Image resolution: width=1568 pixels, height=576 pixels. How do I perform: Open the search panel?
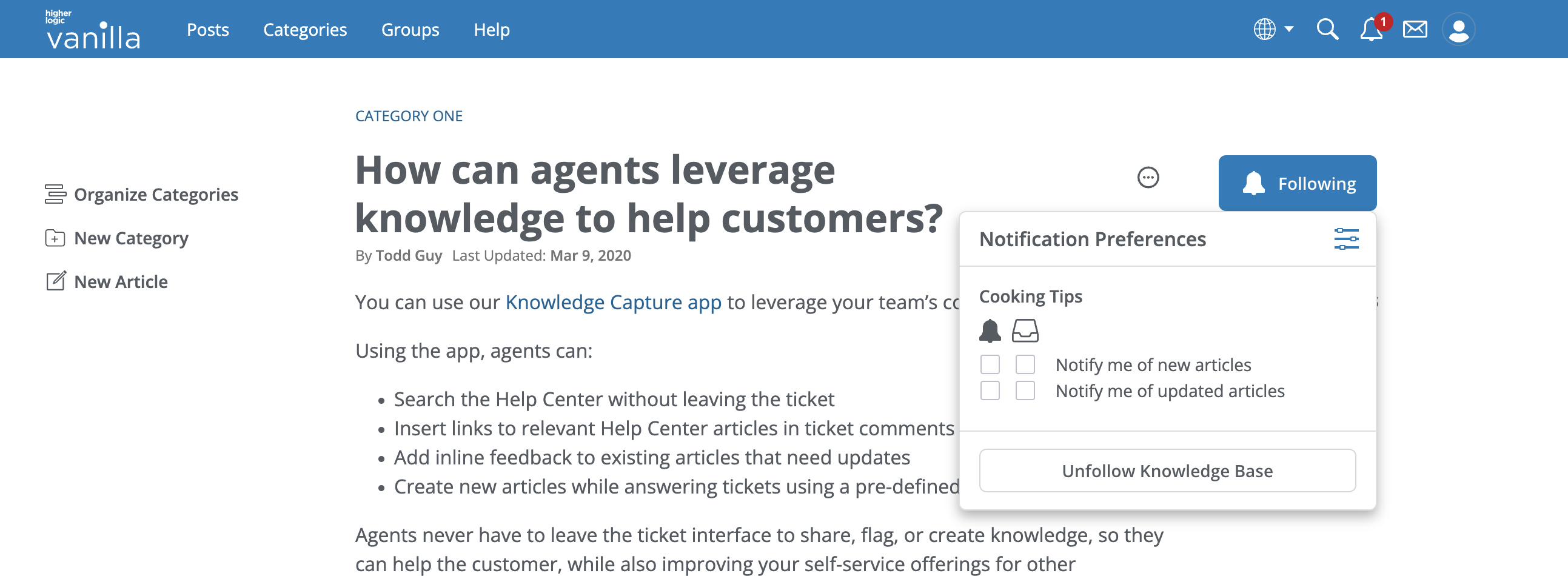(x=1327, y=28)
